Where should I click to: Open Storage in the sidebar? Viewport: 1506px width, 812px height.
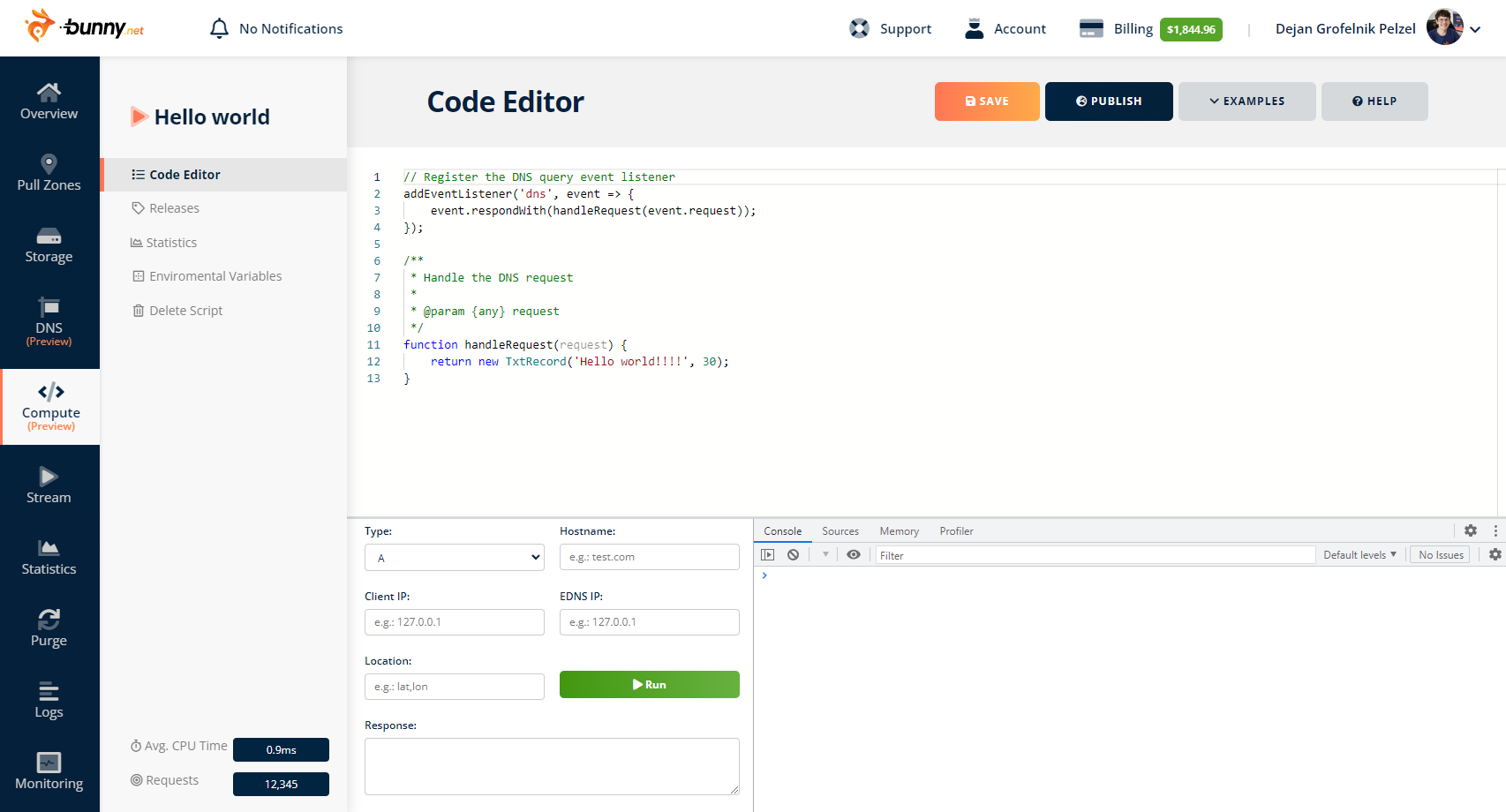pyautogui.click(x=49, y=244)
